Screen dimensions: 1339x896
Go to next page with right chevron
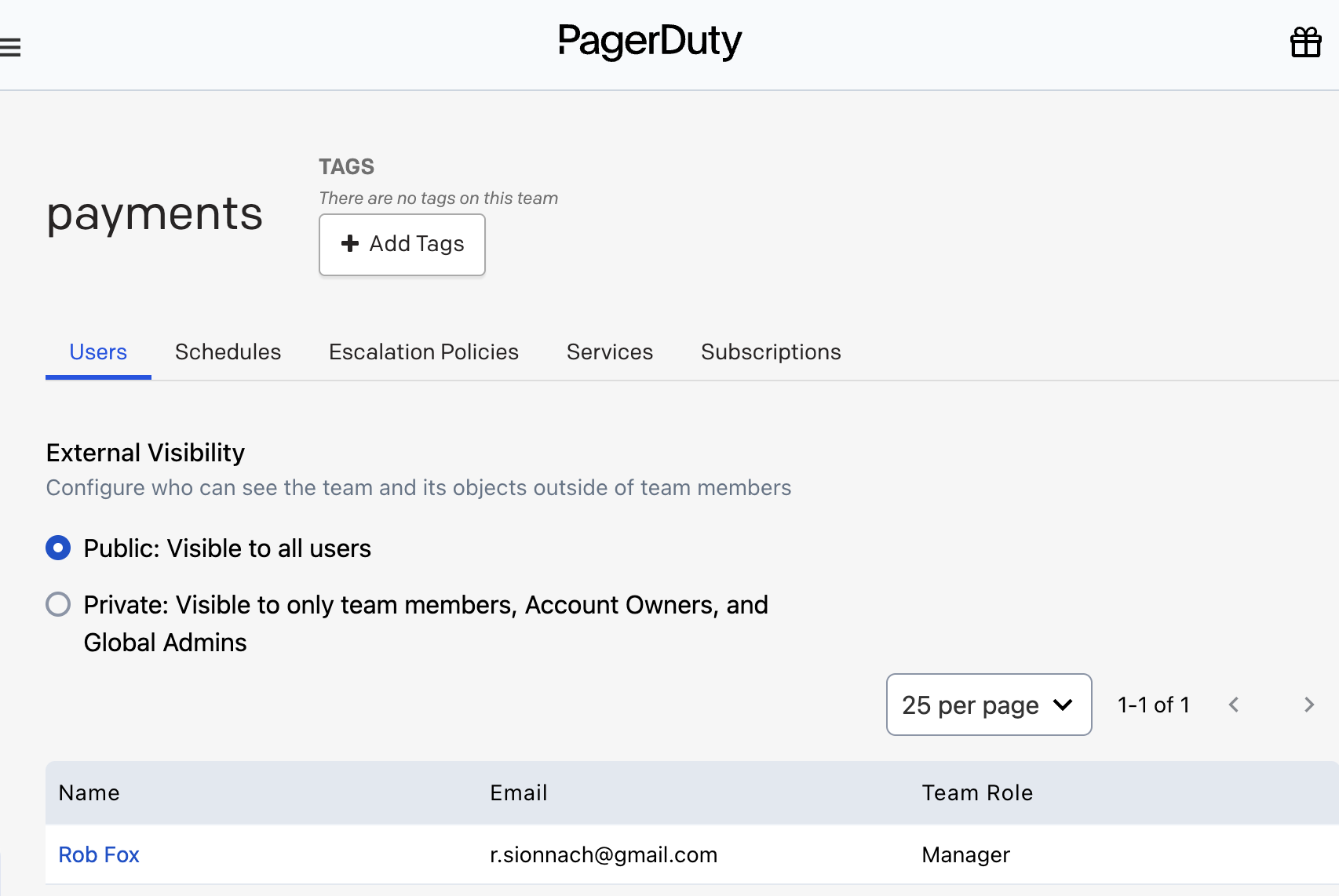click(x=1308, y=705)
